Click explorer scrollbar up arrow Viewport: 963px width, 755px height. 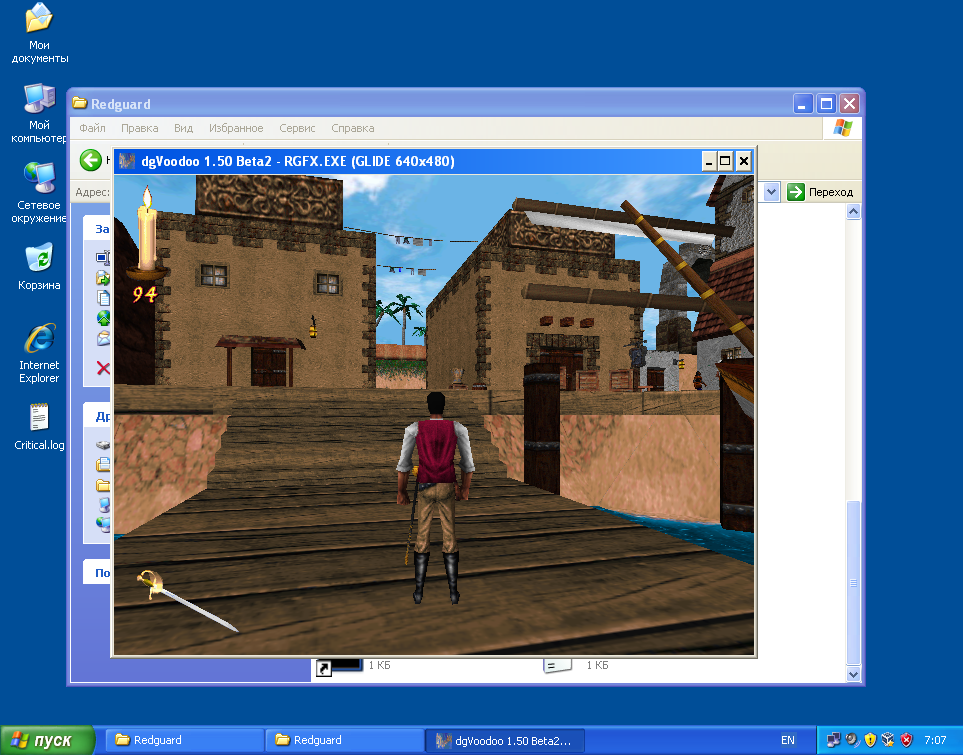853,212
